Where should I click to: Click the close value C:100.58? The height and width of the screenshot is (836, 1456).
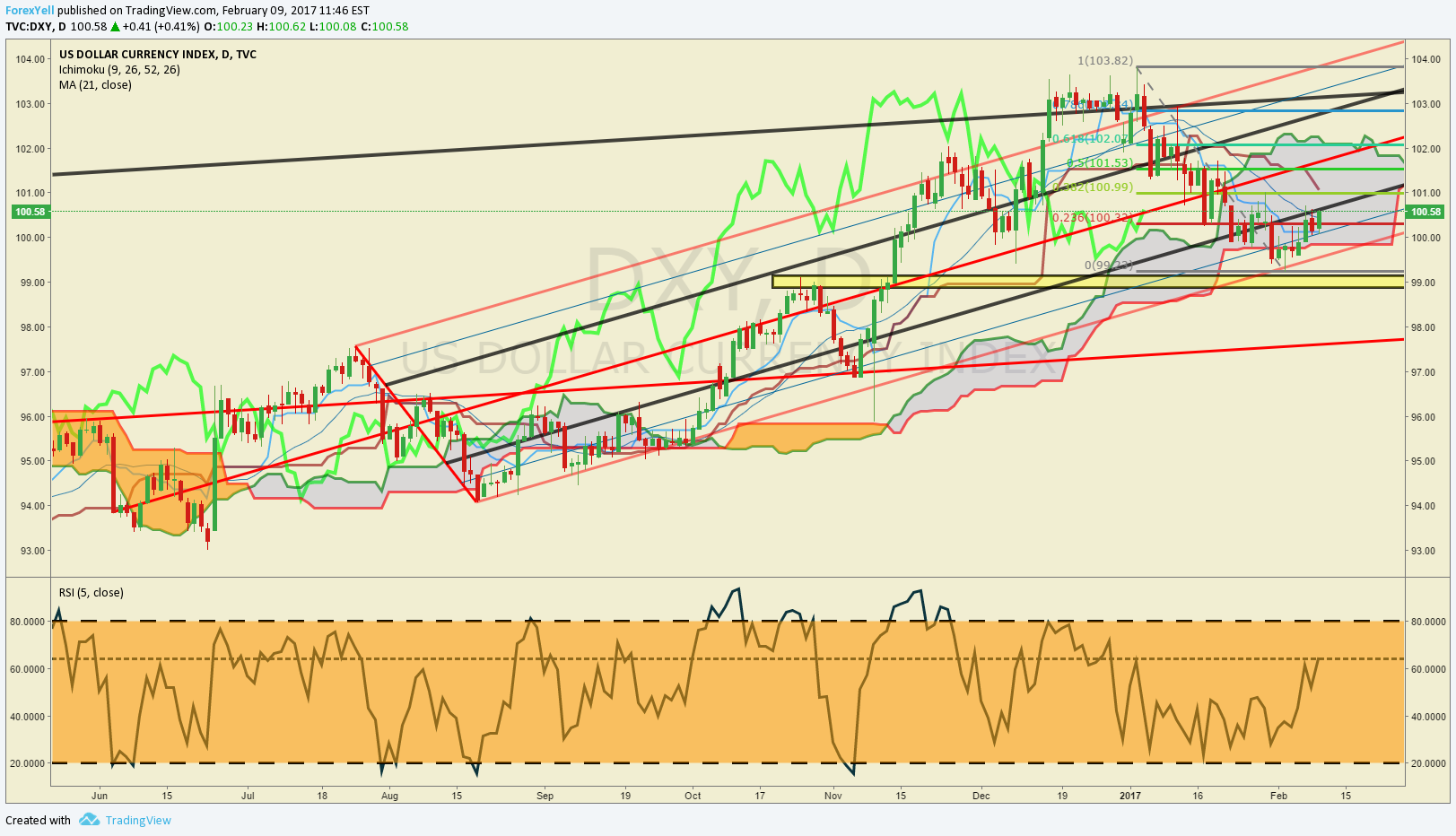[x=384, y=26]
